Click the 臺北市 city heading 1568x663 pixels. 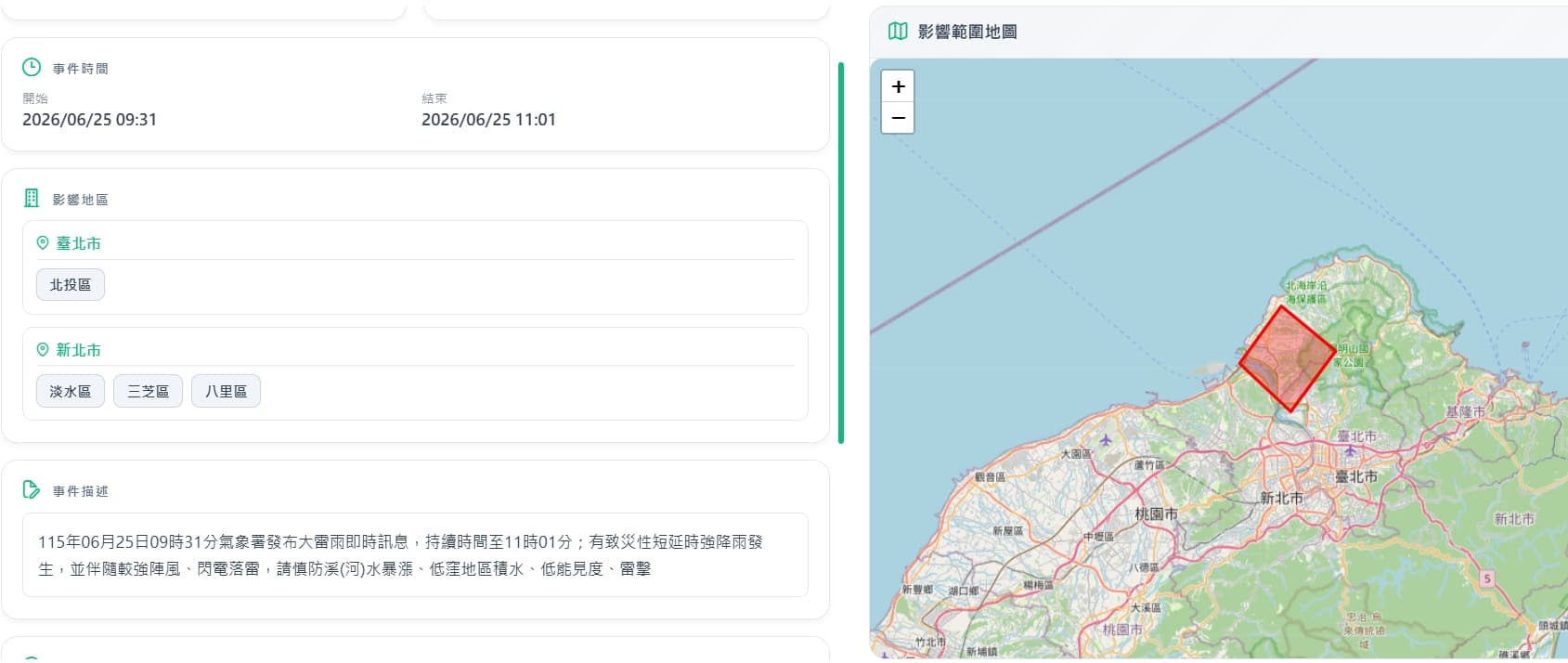pyautogui.click(x=79, y=243)
